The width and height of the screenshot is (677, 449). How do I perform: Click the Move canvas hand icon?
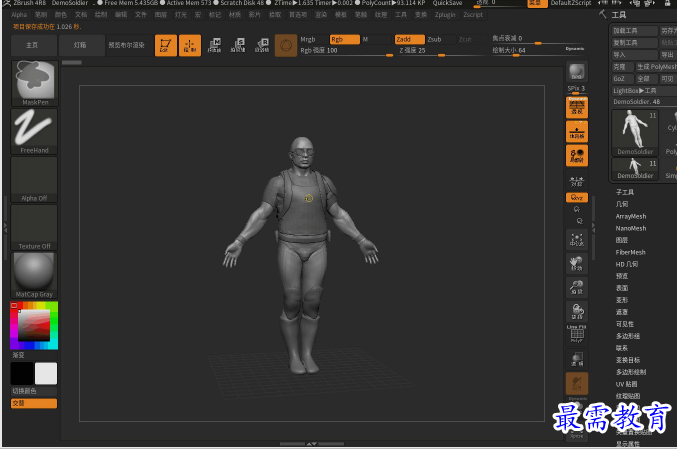[x=577, y=263]
